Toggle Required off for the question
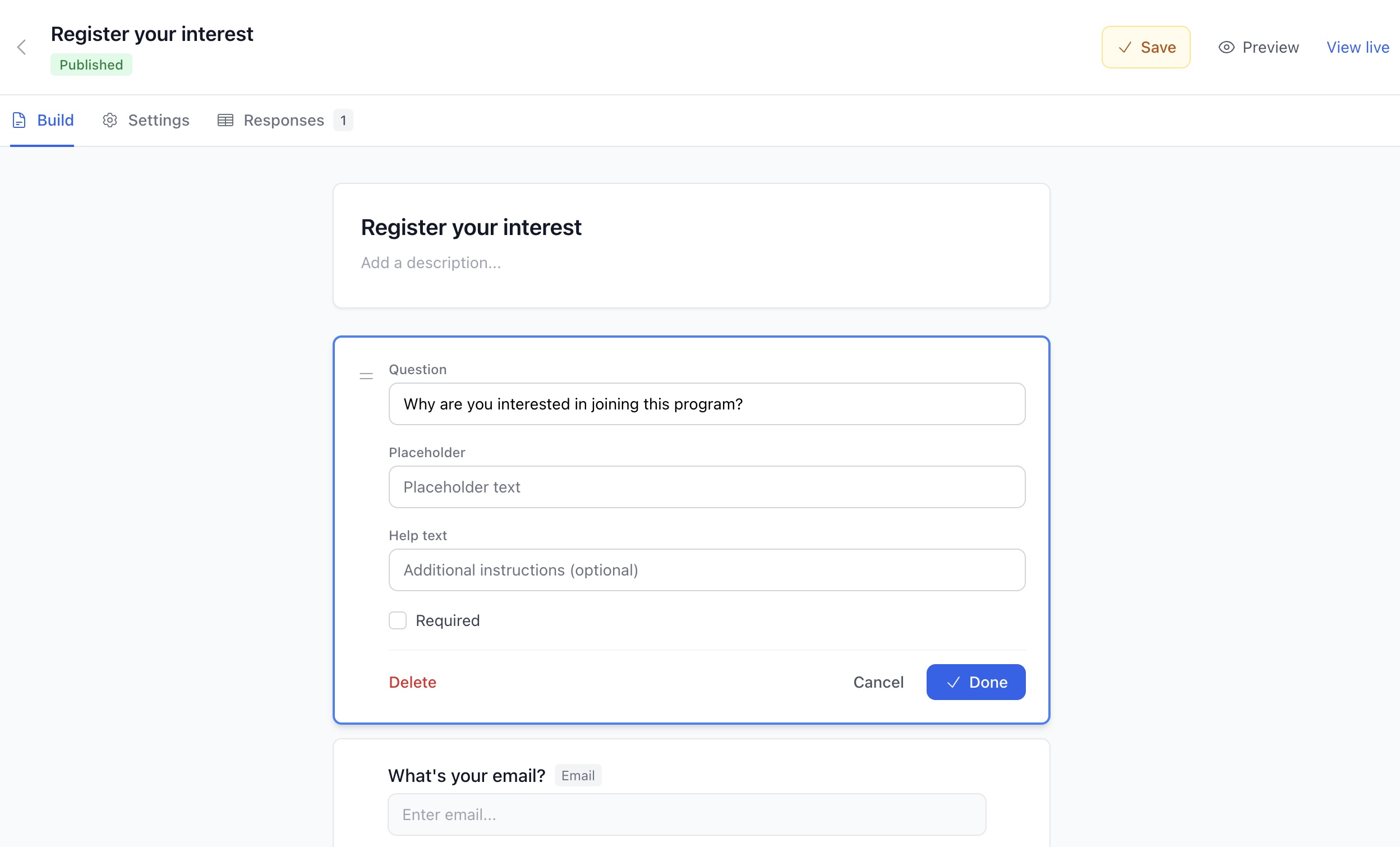This screenshot has height=847, width=1400. pos(397,620)
